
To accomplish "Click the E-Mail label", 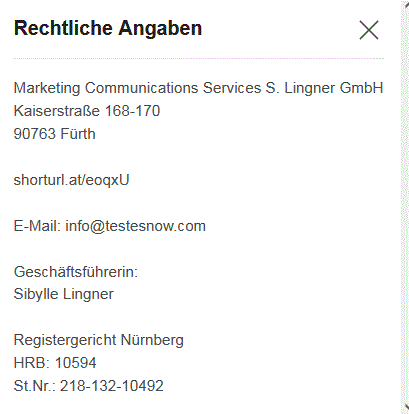I will pyautogui.click(x=37, y=226).
